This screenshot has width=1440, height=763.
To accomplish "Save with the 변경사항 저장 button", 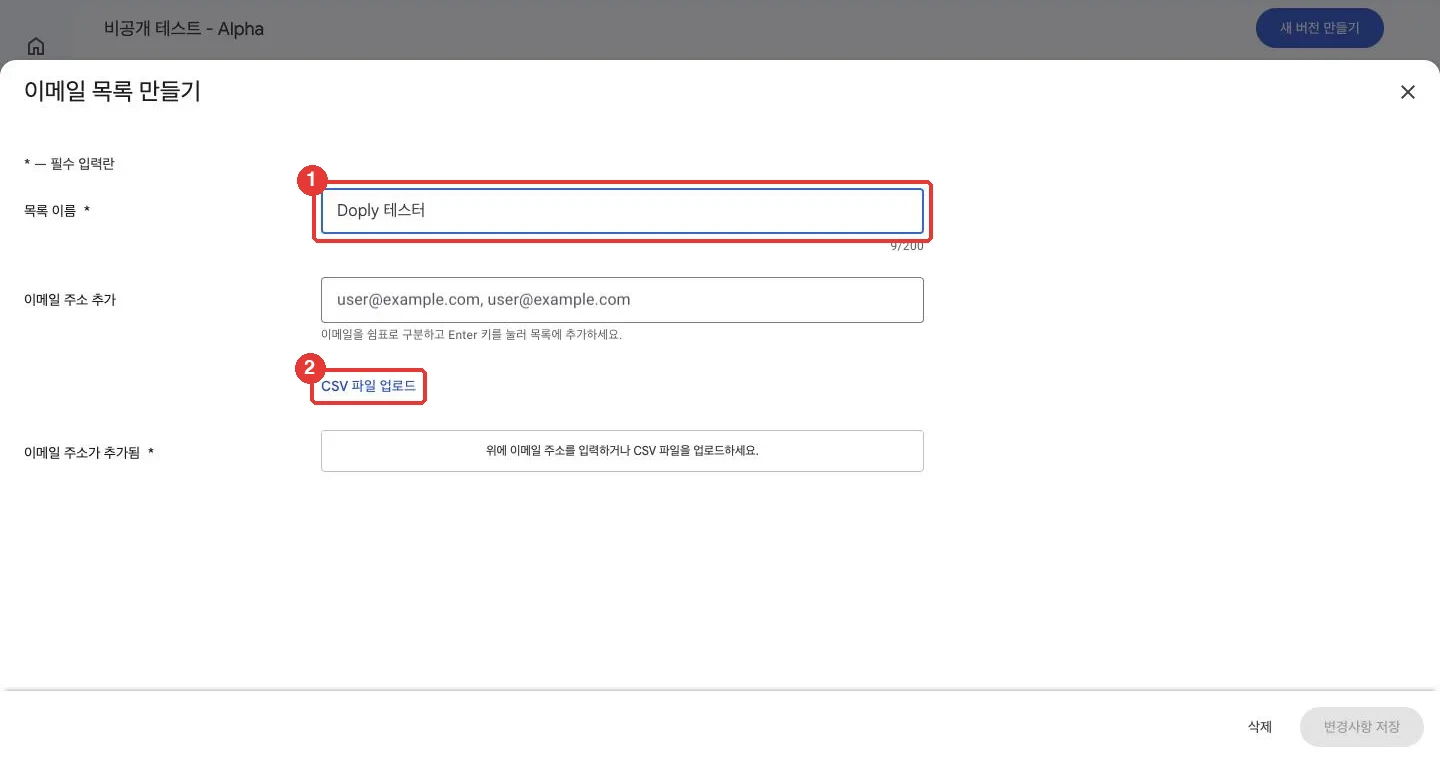I will point(1361,727).
